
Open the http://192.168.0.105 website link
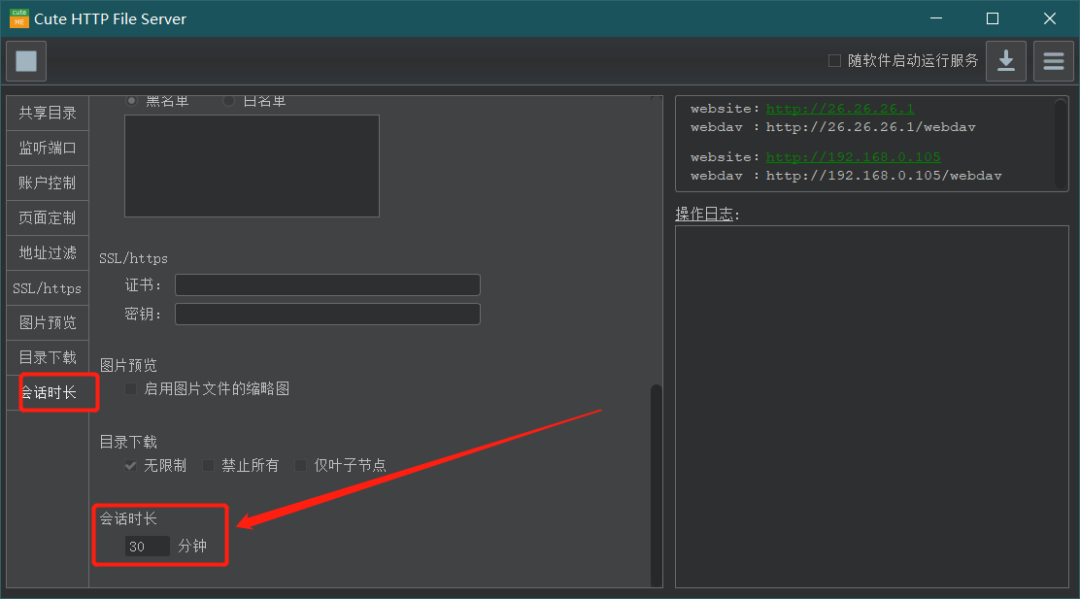tap(853, 157)
